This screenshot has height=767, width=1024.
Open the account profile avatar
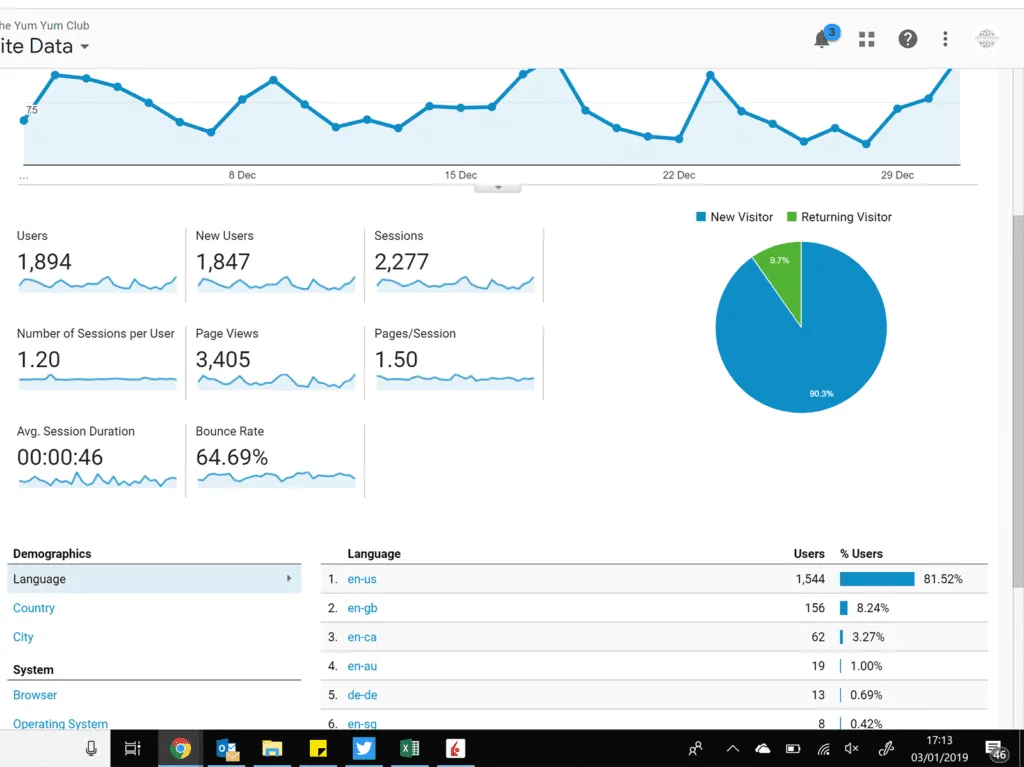tap(986, 39)
